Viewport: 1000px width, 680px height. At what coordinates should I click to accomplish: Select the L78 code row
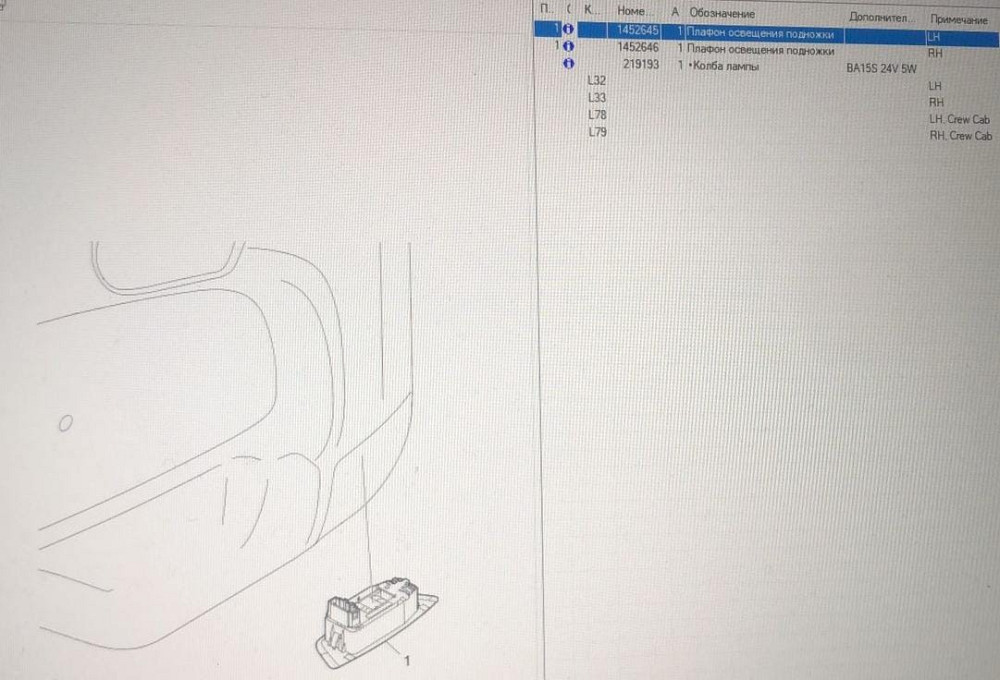click(x=597, y=115)
